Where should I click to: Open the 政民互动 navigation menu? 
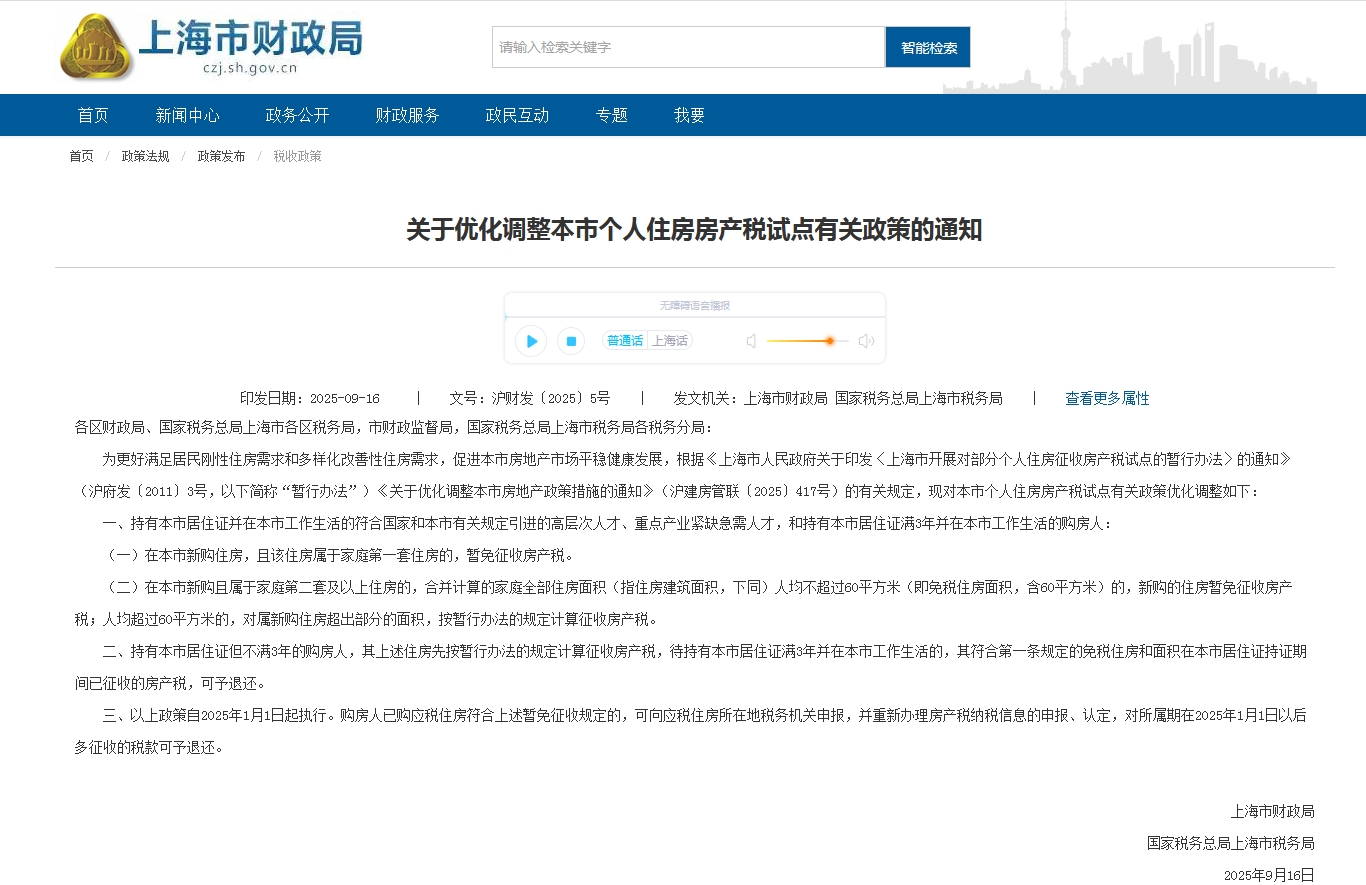pos(517,115)
